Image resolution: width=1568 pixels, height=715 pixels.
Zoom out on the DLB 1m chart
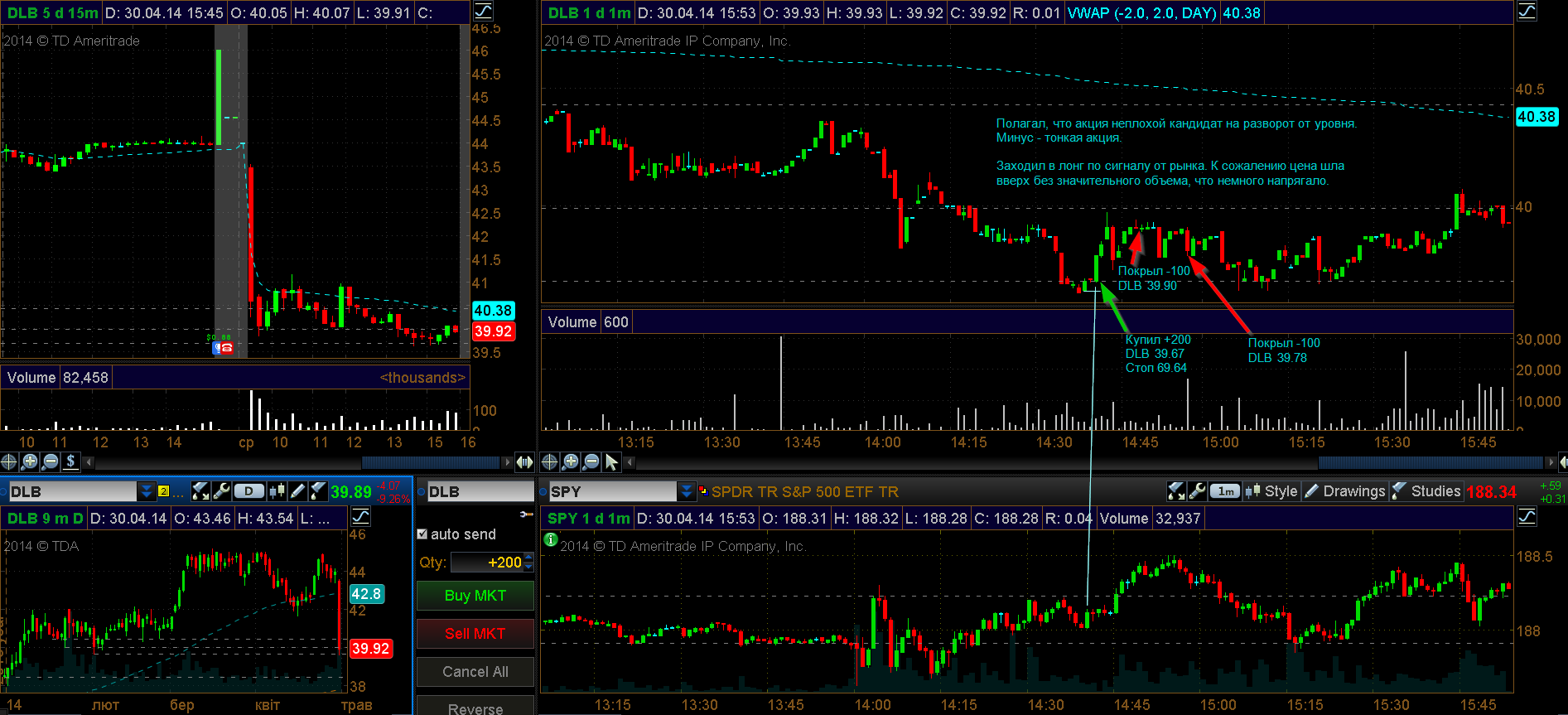click(591, 461)
